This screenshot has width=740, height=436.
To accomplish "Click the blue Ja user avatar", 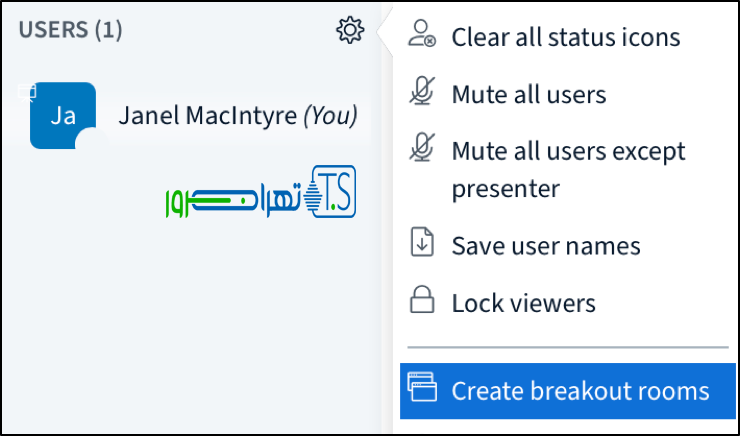I will point(62,116).
